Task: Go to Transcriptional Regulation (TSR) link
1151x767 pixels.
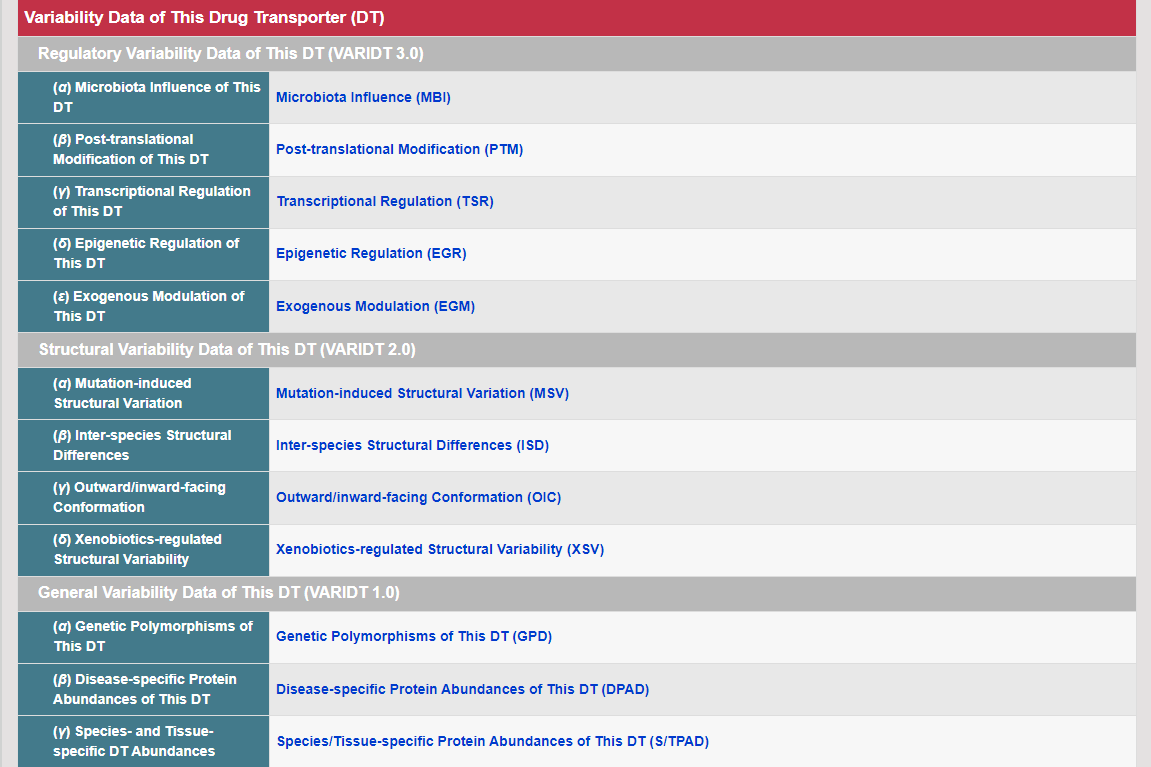Action: (x=385, y=201)
